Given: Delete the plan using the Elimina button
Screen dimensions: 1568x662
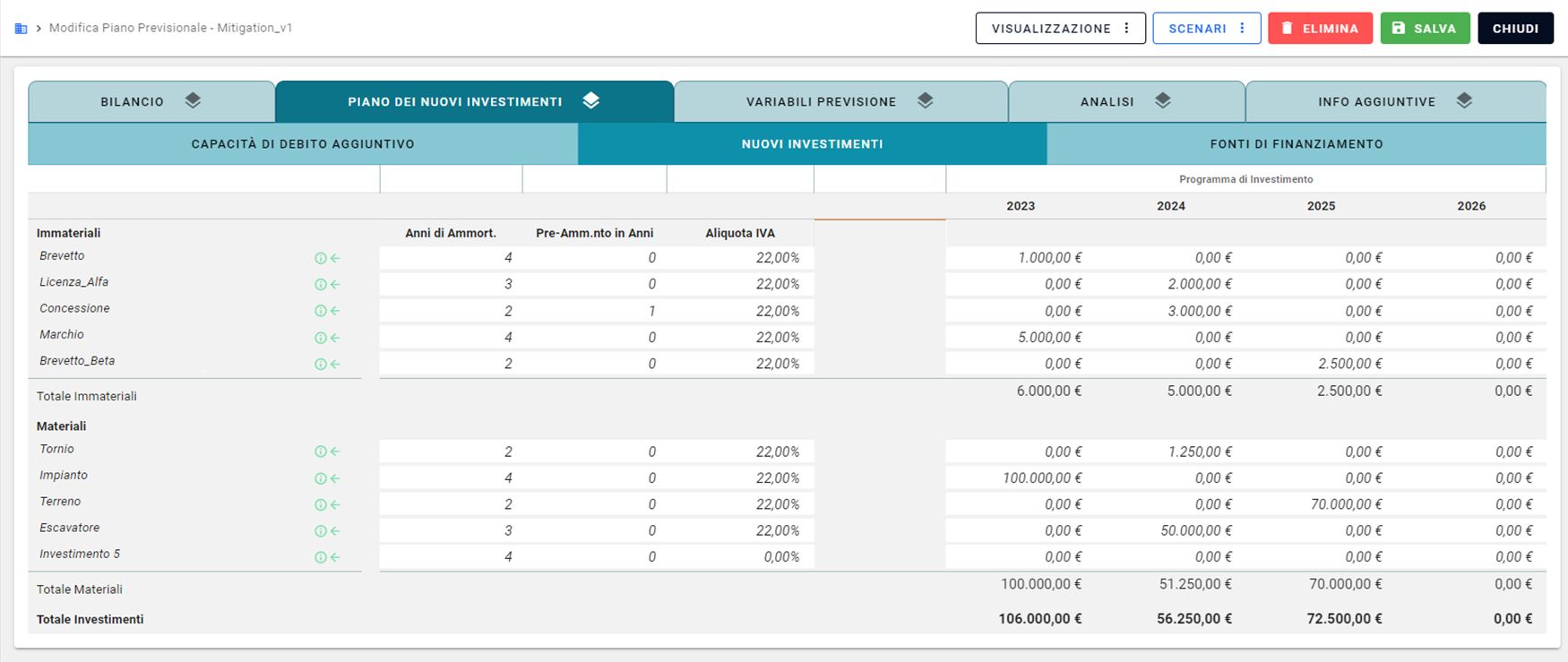Looking at the screenshot, I should click(x=1320, y=28).
